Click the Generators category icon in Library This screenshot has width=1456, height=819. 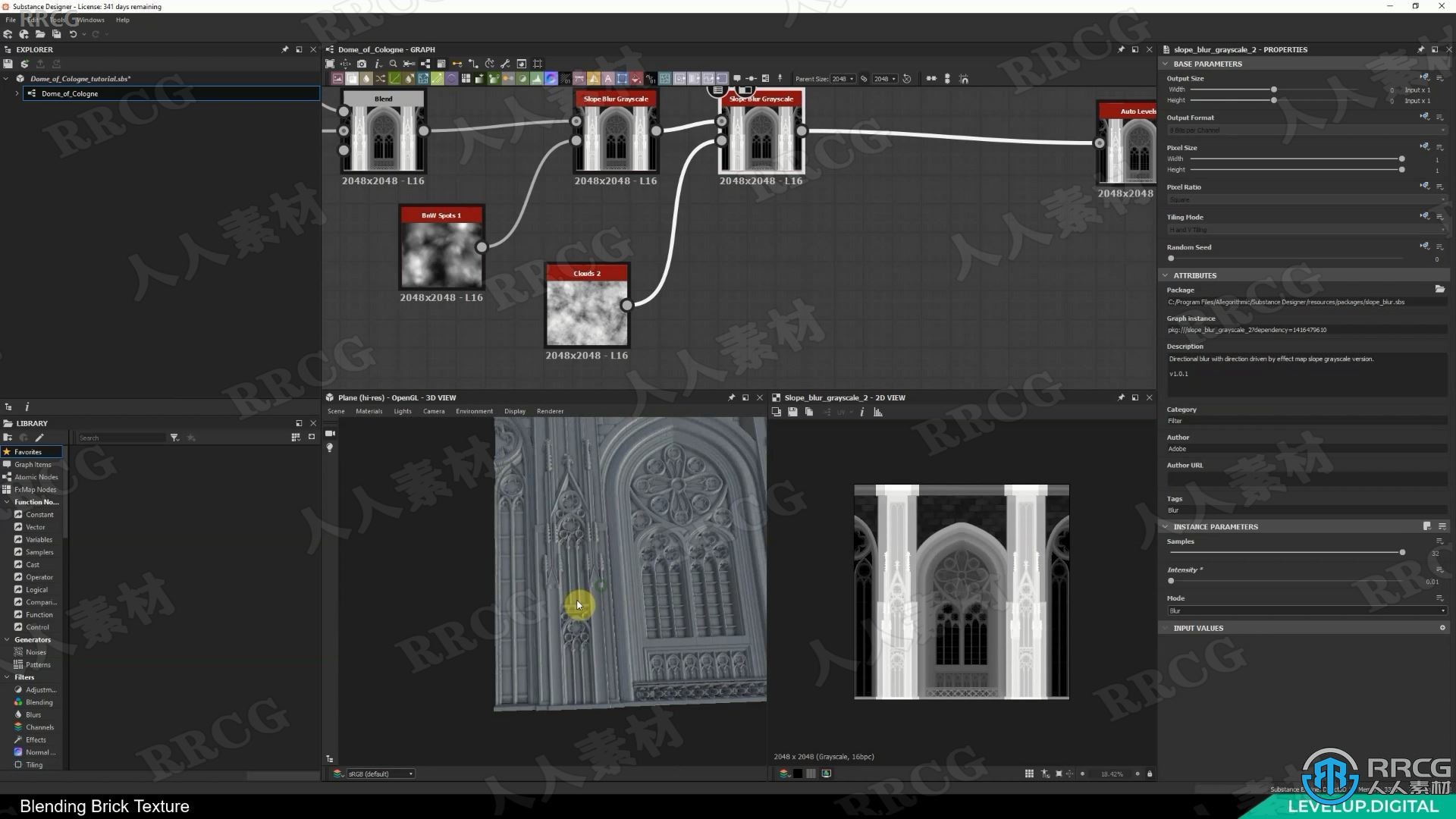(7, 639)
